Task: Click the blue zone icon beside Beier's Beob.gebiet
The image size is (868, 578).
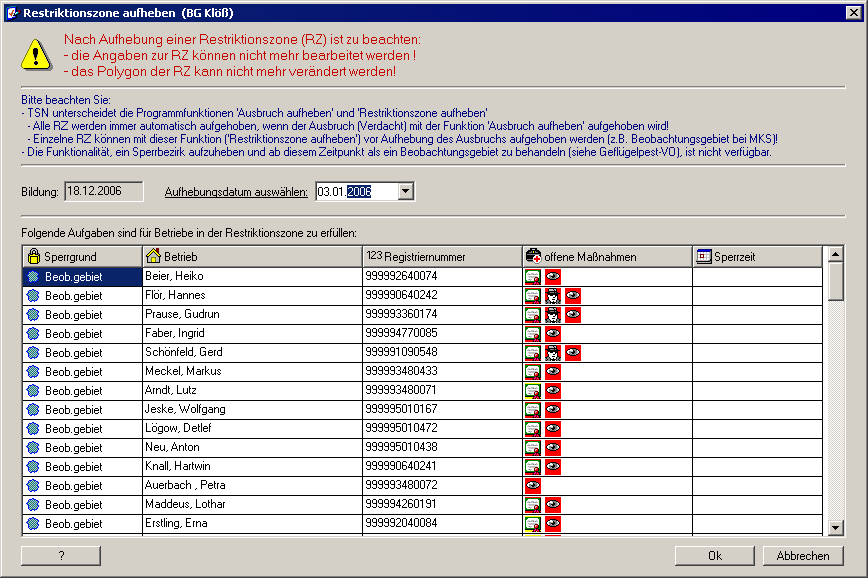Action: coord(33,276)
